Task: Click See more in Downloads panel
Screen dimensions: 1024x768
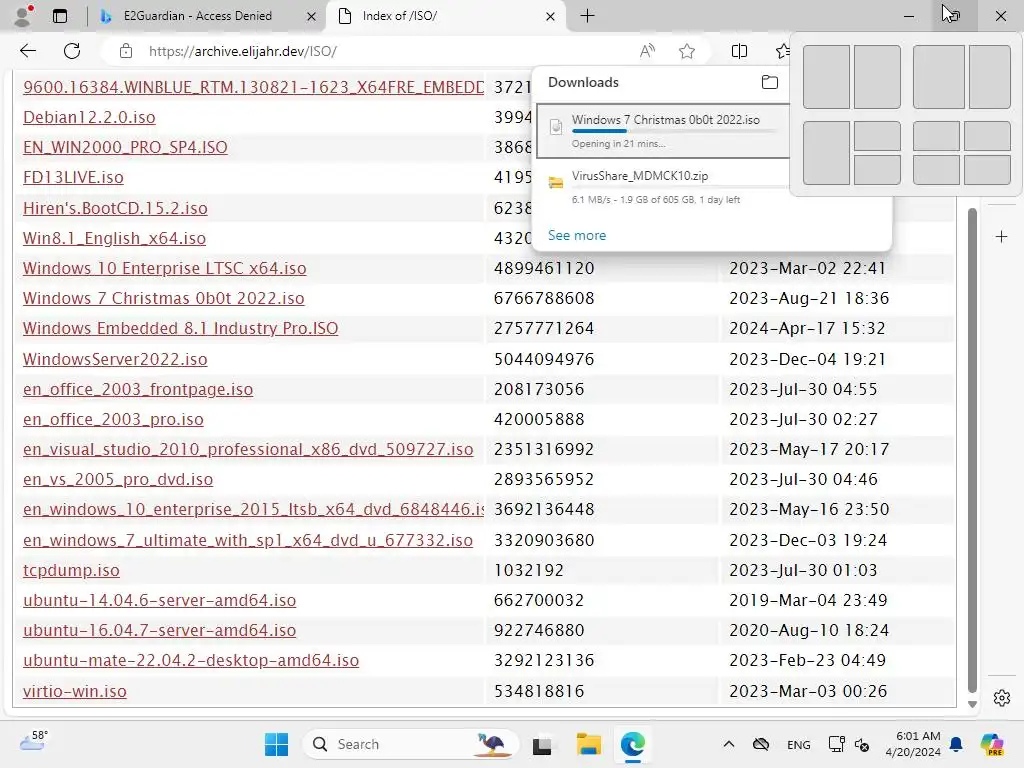Action: (577, 235)
